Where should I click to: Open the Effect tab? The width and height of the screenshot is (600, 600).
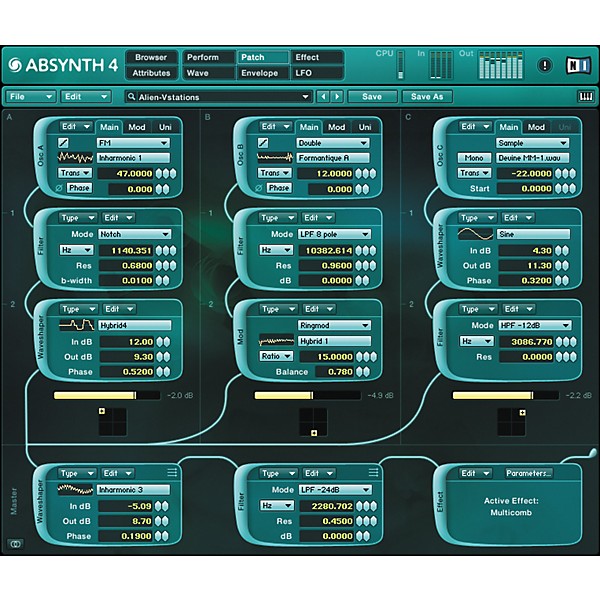click(317, 57)
